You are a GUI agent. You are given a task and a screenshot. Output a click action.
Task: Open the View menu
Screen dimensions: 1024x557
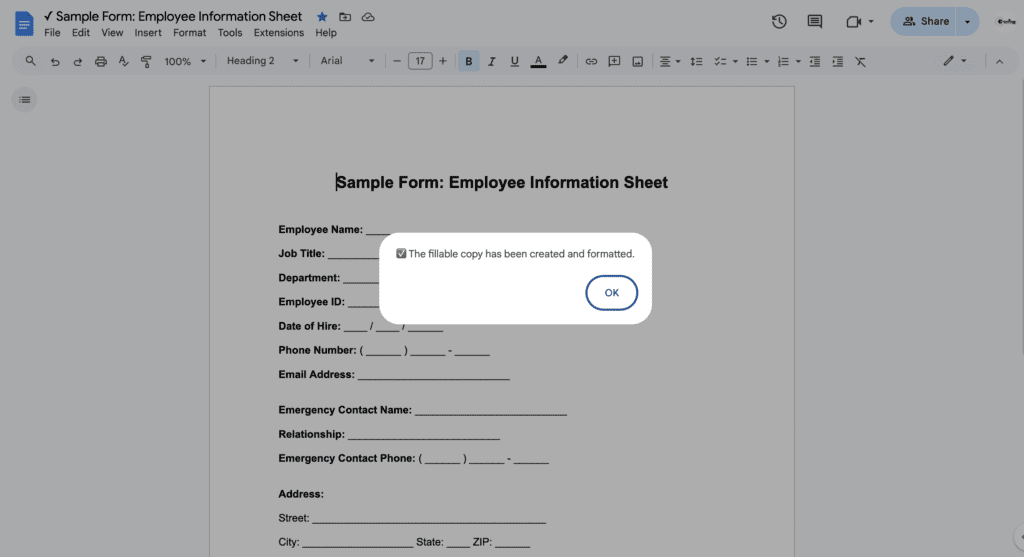pyautogui.click(x=112, y=33)
